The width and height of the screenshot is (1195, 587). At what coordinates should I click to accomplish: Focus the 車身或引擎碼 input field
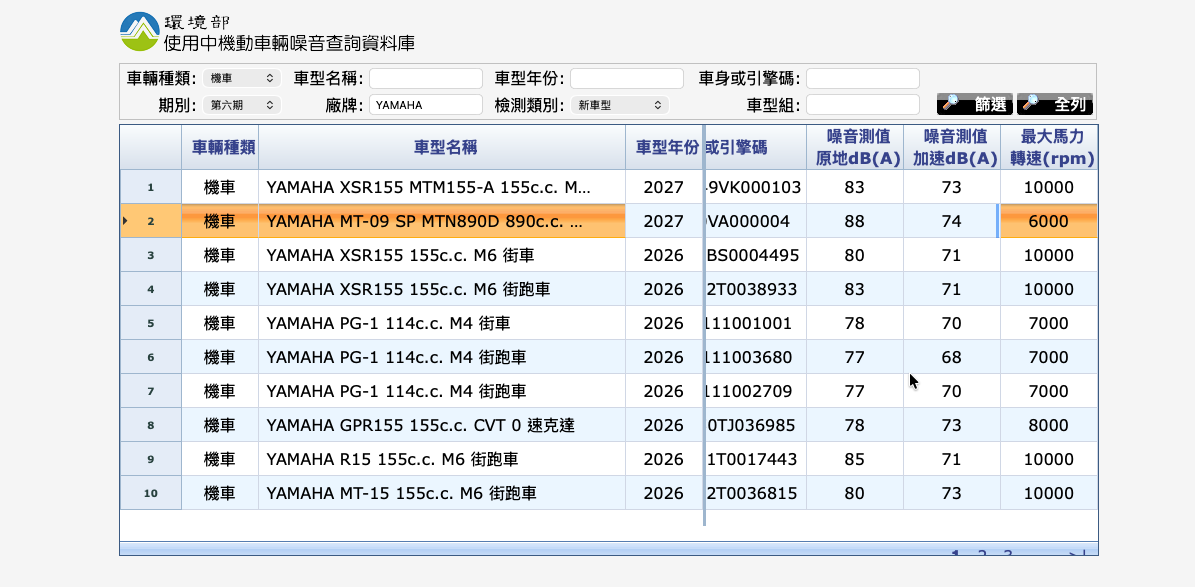pyautogui.click(x=863, y=79)
